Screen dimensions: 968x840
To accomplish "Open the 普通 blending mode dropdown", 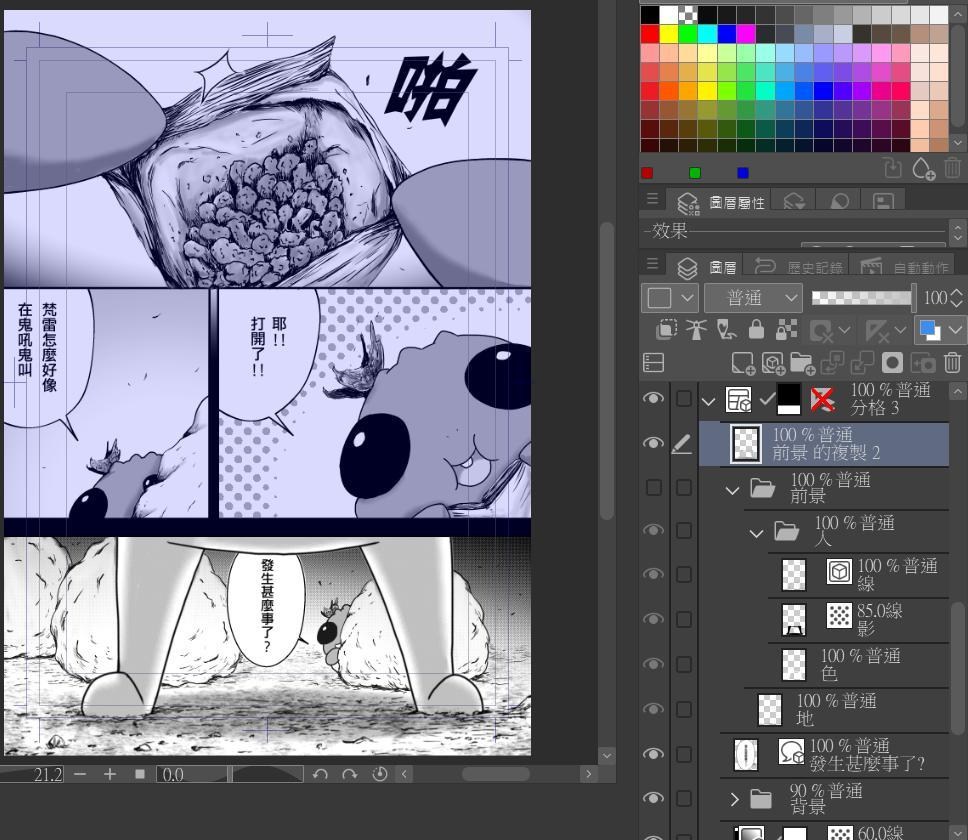I will click(753, 298).
